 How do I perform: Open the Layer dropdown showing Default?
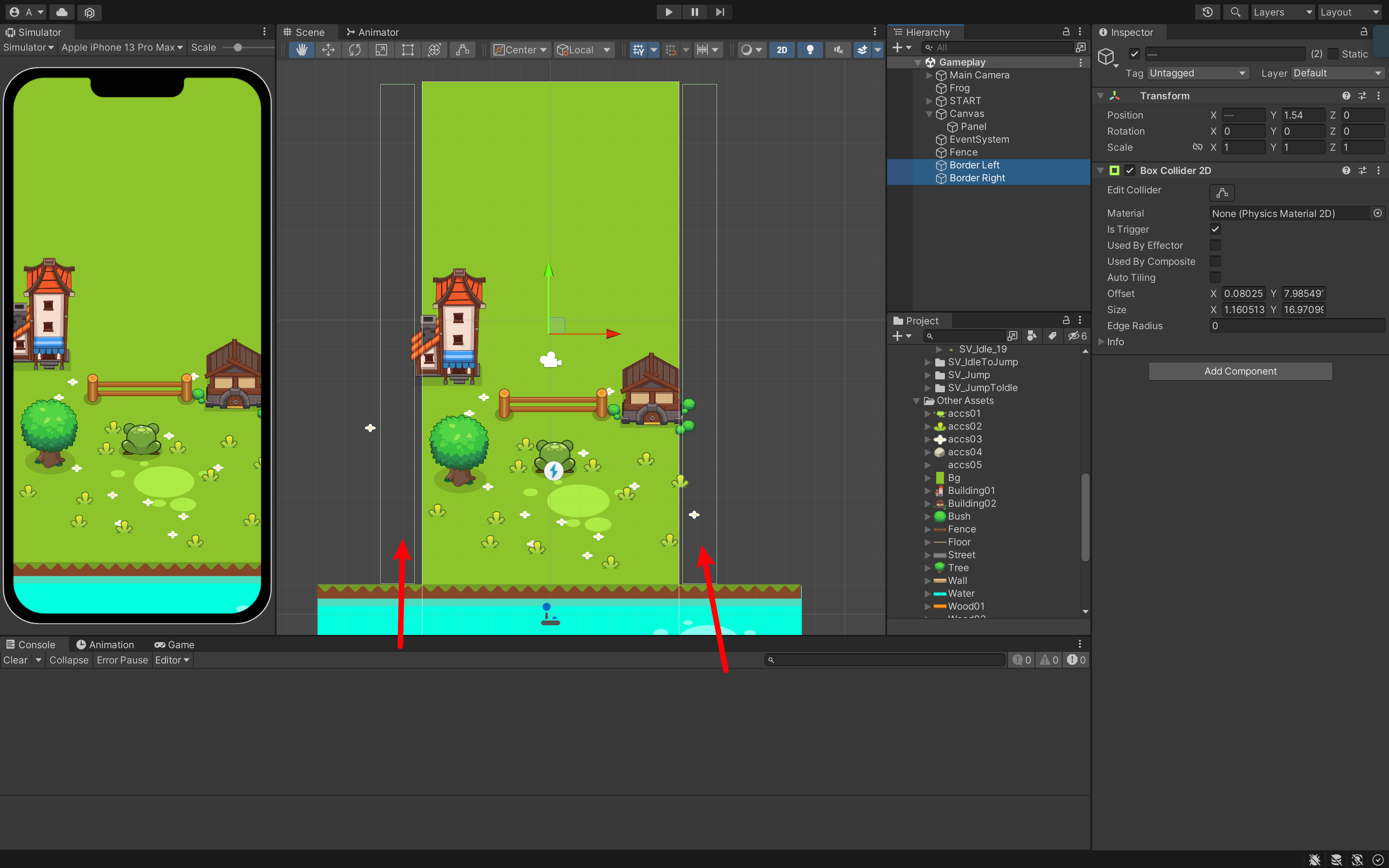click(x=1337, y=73)
